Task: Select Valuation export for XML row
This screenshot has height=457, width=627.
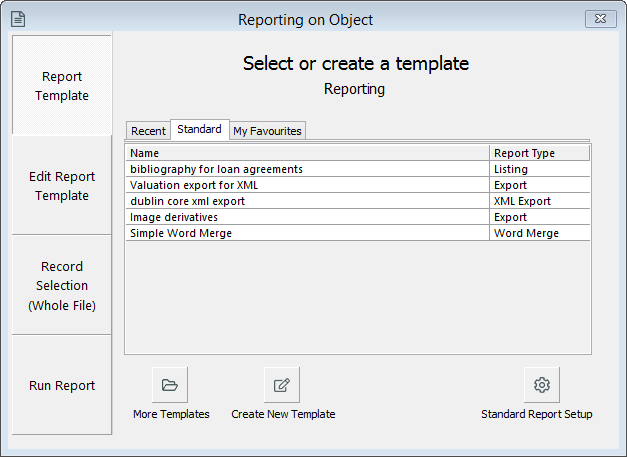Action: click(x=358, y=185)
